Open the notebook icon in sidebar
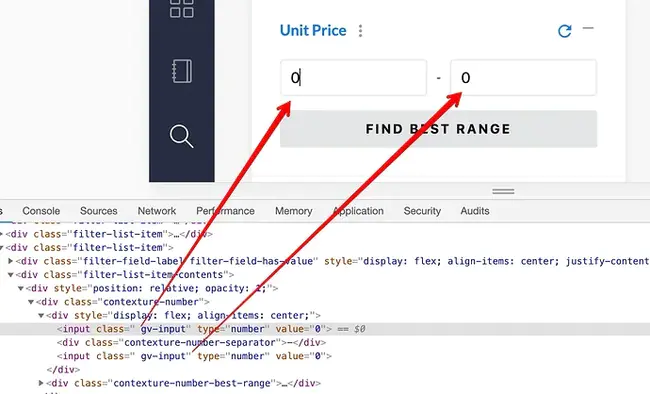650x394 pixels. [182, 71]
